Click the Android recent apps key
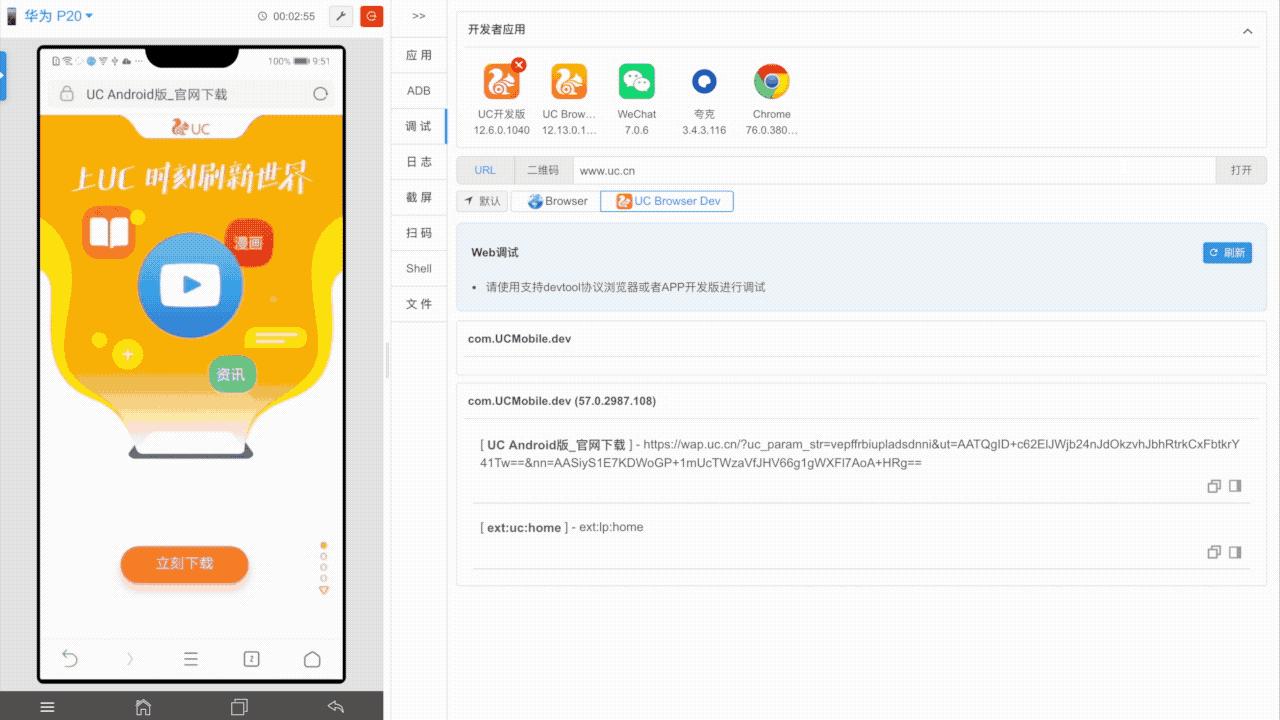 pyautogui.click(x=239, y=707)
